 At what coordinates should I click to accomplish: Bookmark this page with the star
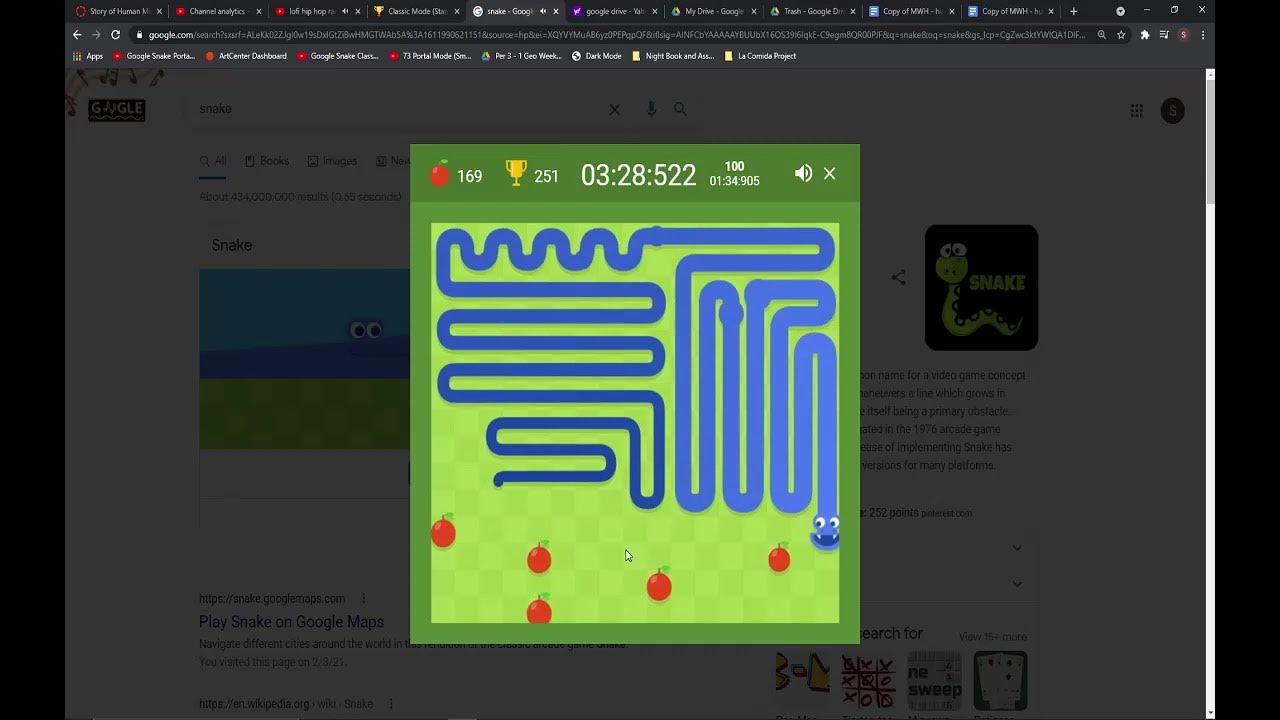coord(1121,34)
